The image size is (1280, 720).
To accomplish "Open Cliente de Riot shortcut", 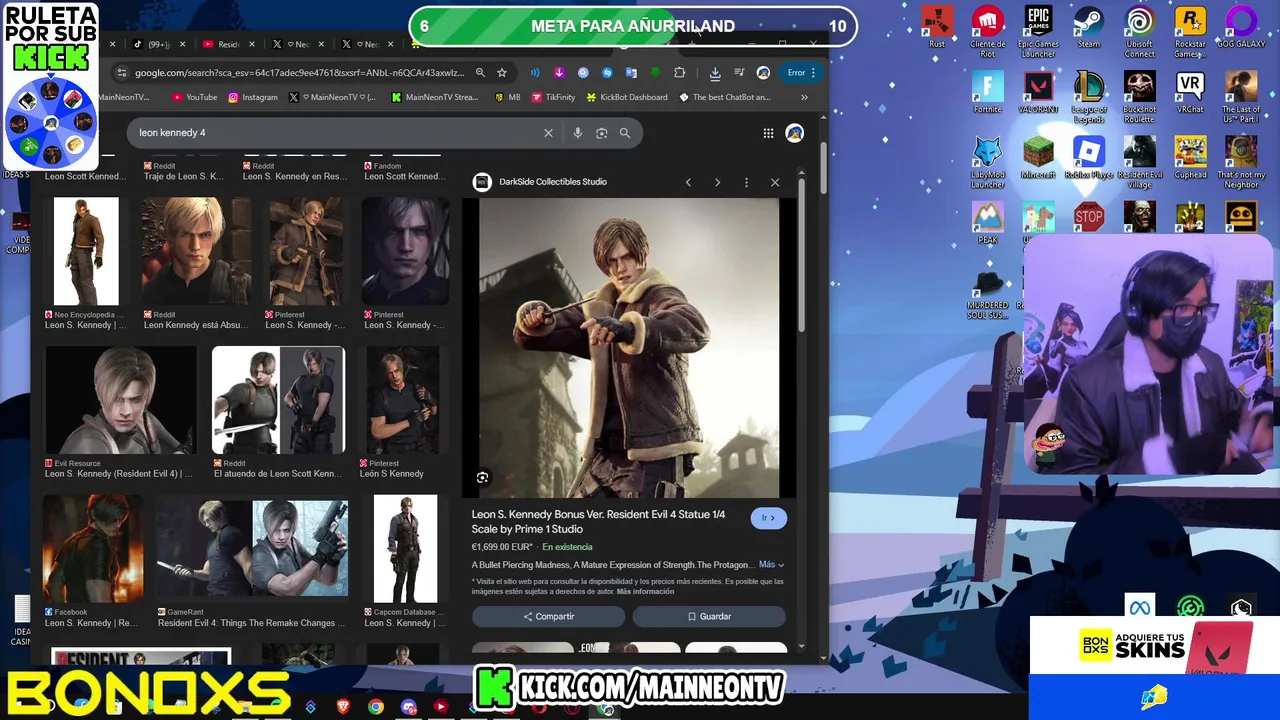I will 988,31.
